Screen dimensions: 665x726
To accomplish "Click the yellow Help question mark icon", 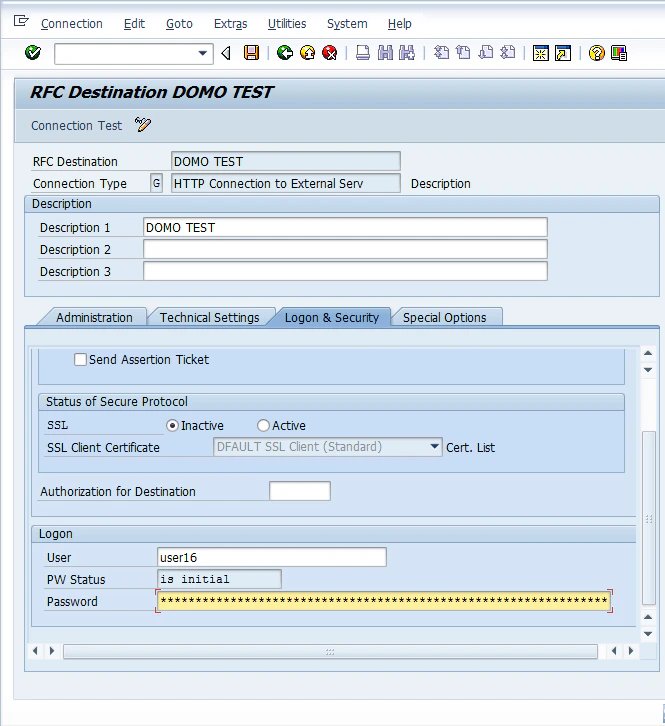I will click(596, 53).
